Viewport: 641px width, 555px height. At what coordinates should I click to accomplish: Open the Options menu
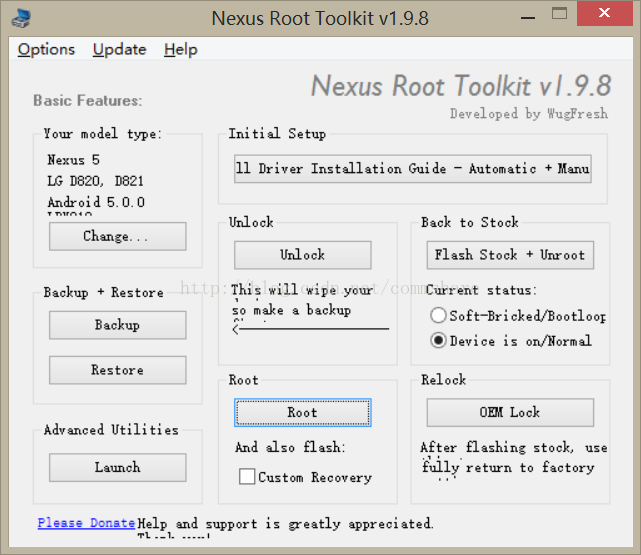tap(46, 49)
